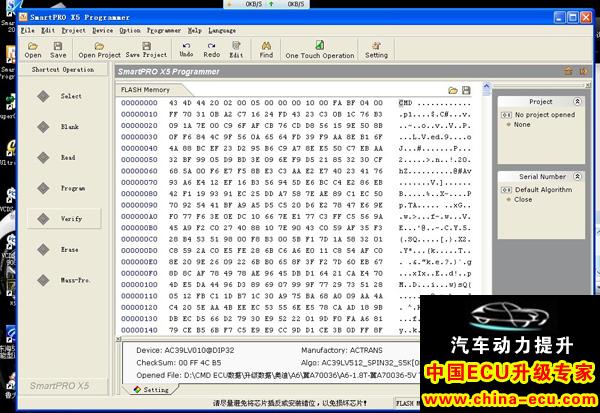Click save disk icon in FLASH Memory header
Viewport: 600px width, 413px height.
pyautogui.click(x=466, y=90)
